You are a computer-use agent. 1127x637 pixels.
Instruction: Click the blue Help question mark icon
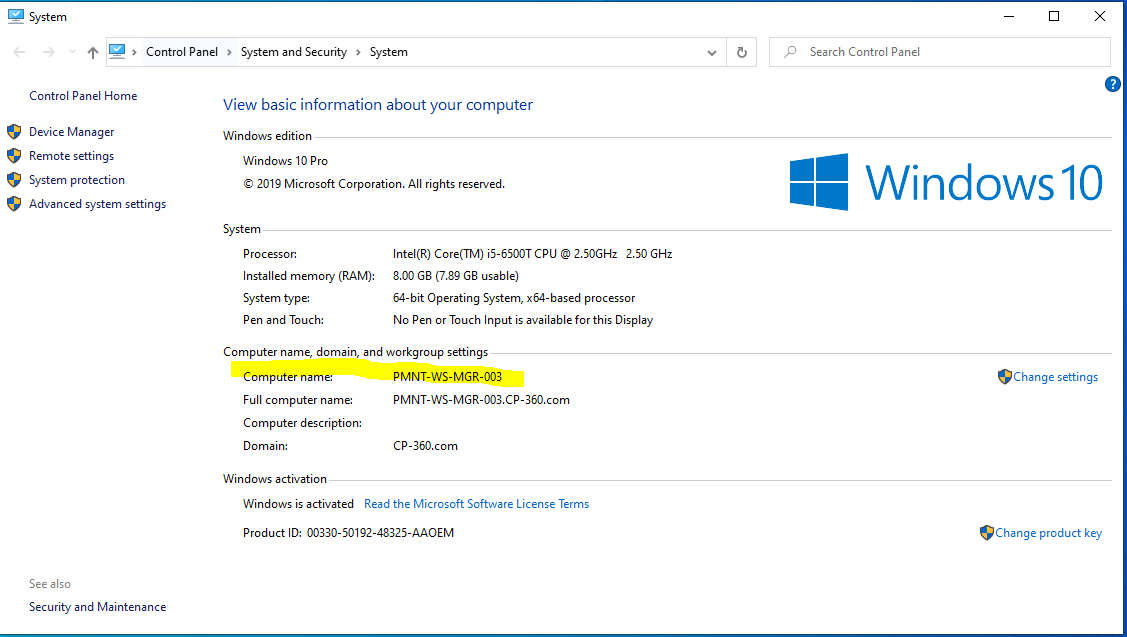tap(1113, 84)
